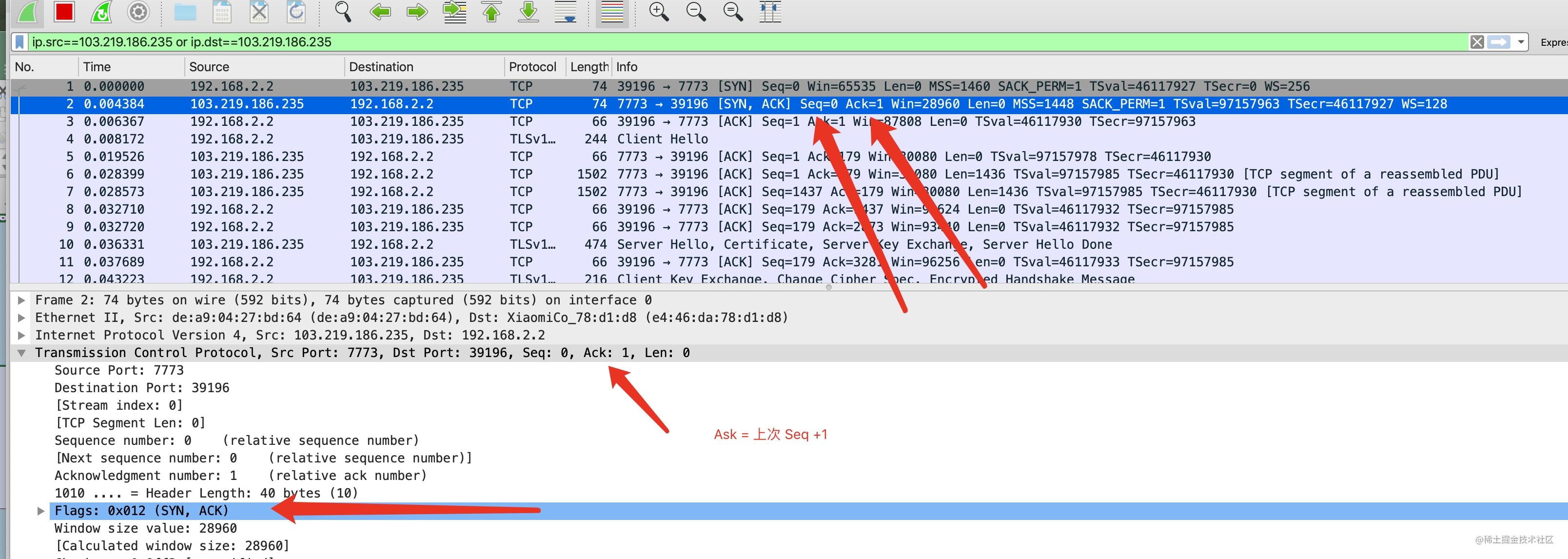The image size is (1568, 559).
Task: Select the Sequence number: 0 field
Action: (x=237, y=441)
